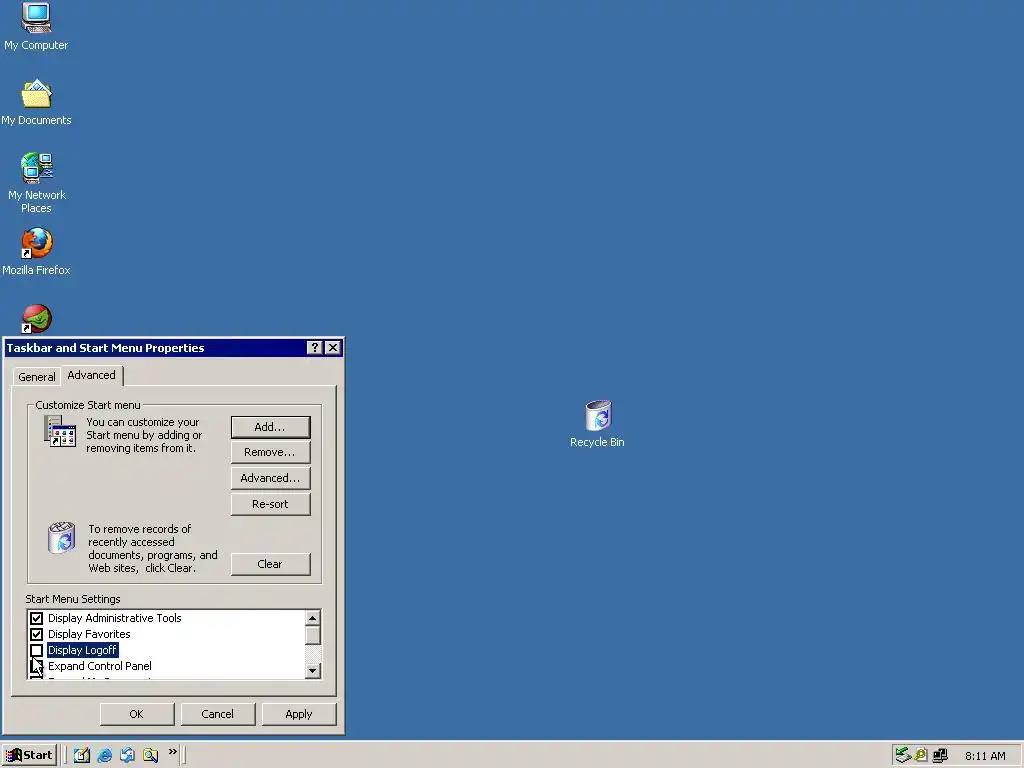Select the Display Administrative Tools row text

pyautogui.click(x=114, y=618)
